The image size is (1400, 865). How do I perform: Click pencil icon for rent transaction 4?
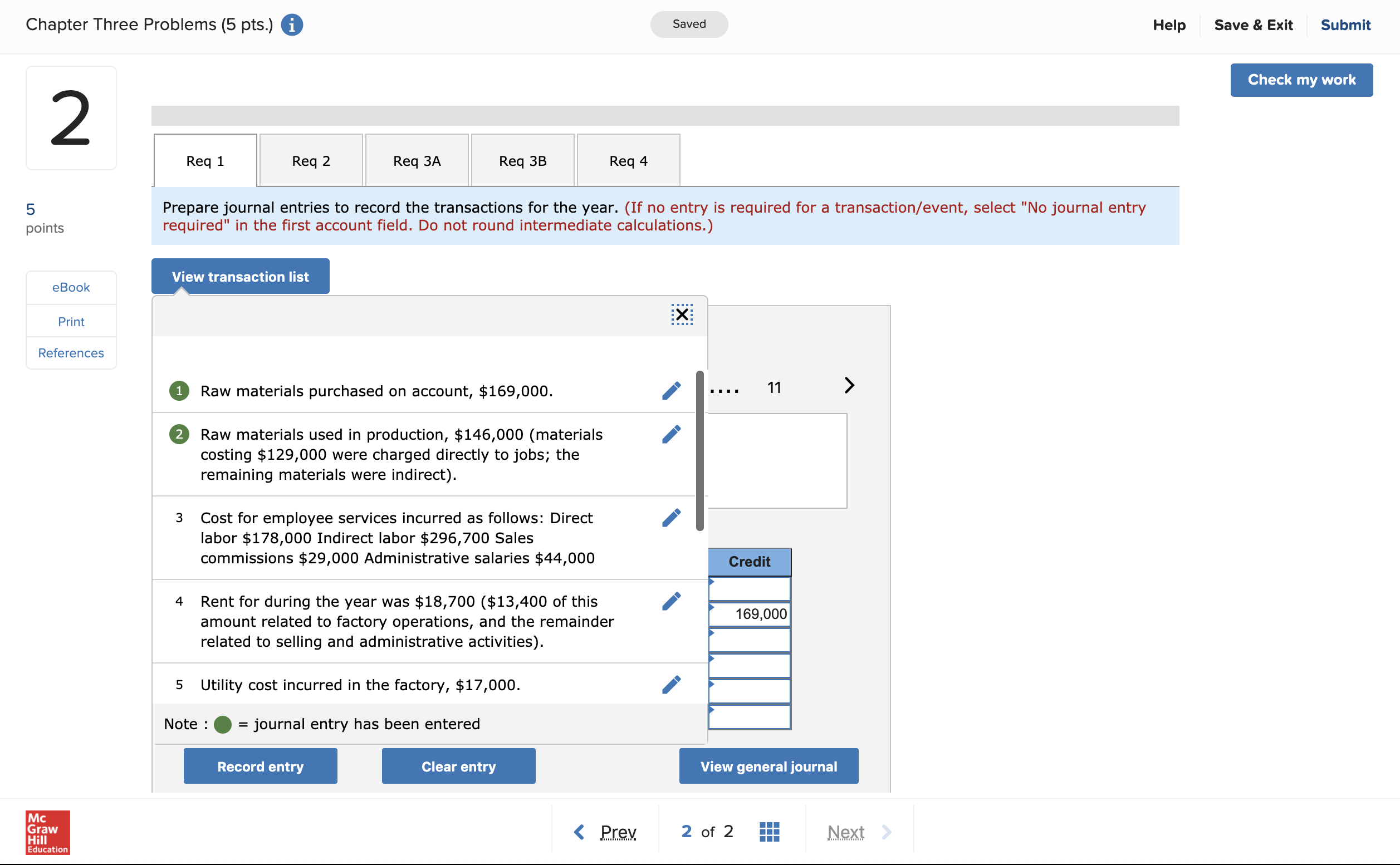pos(671,601)
